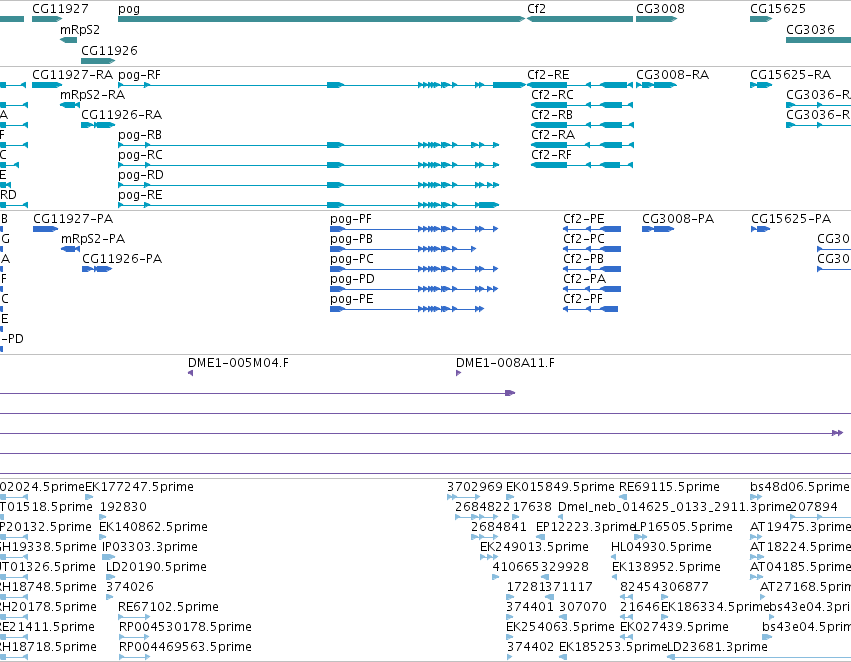Click EST EK027439.5prime

click(627, 637)
